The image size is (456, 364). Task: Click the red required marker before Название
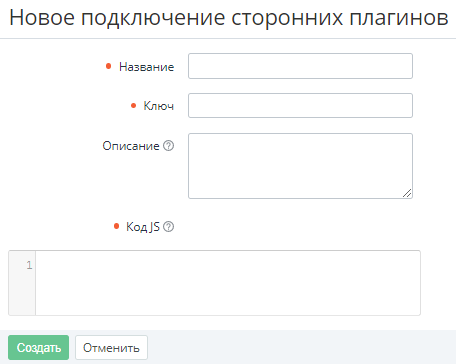[x=108, y=66]
